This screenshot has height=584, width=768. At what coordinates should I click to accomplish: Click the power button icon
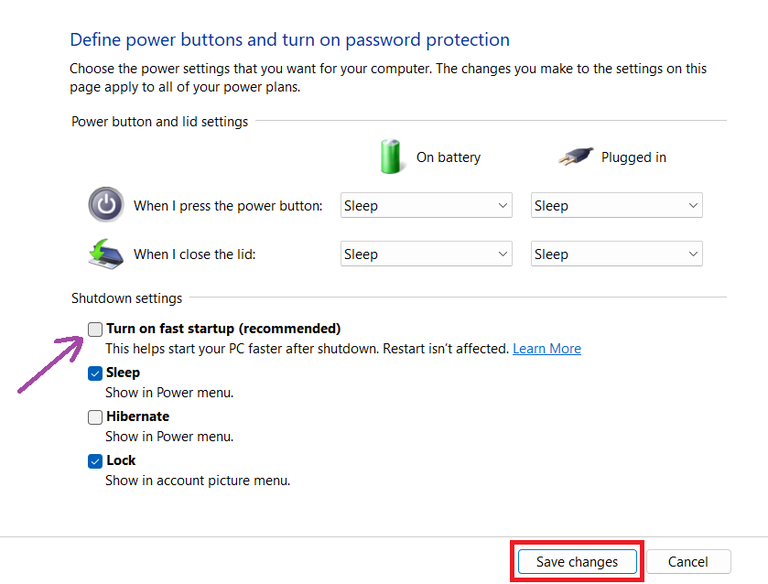[106, 205]
